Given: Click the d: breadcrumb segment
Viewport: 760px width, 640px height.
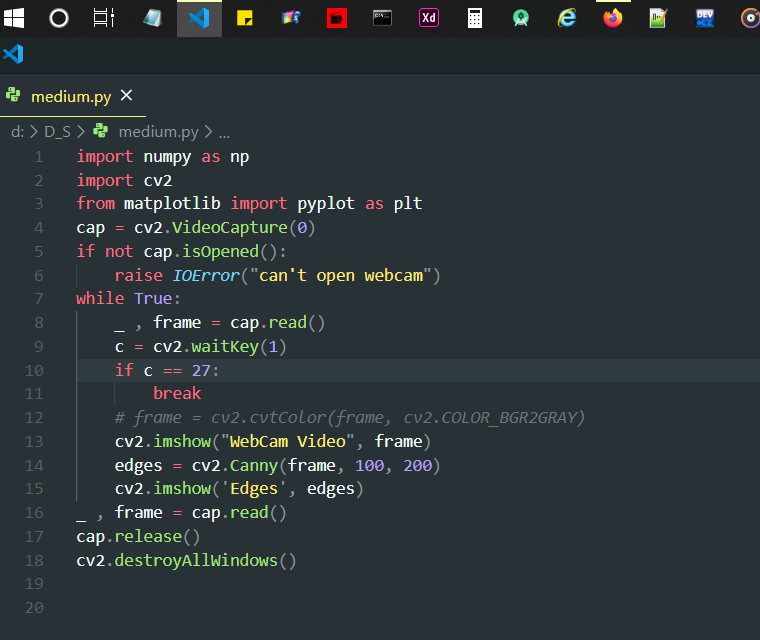Looking at the screenshot, I should pos(17,132).
